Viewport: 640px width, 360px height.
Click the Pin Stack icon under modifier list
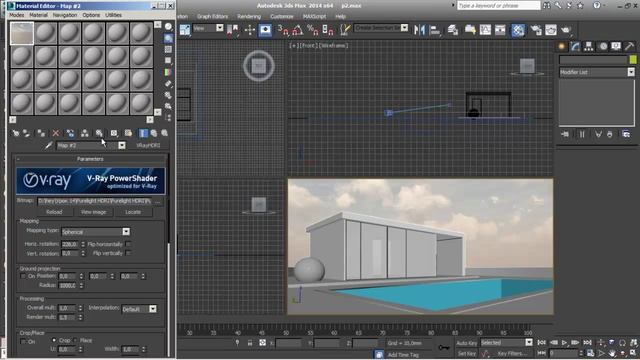tap(565, 134)
